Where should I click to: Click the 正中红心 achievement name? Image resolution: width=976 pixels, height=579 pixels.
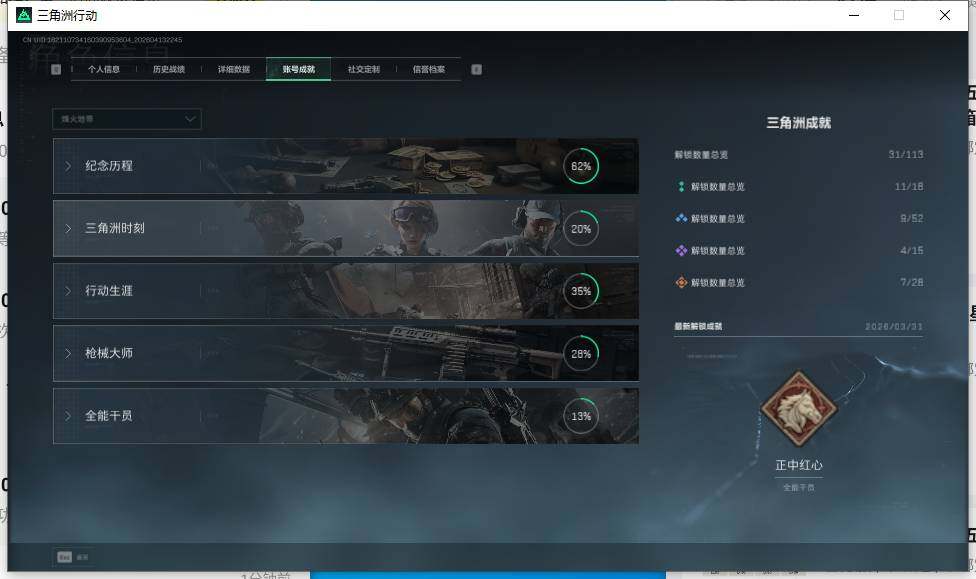point(799,465)
